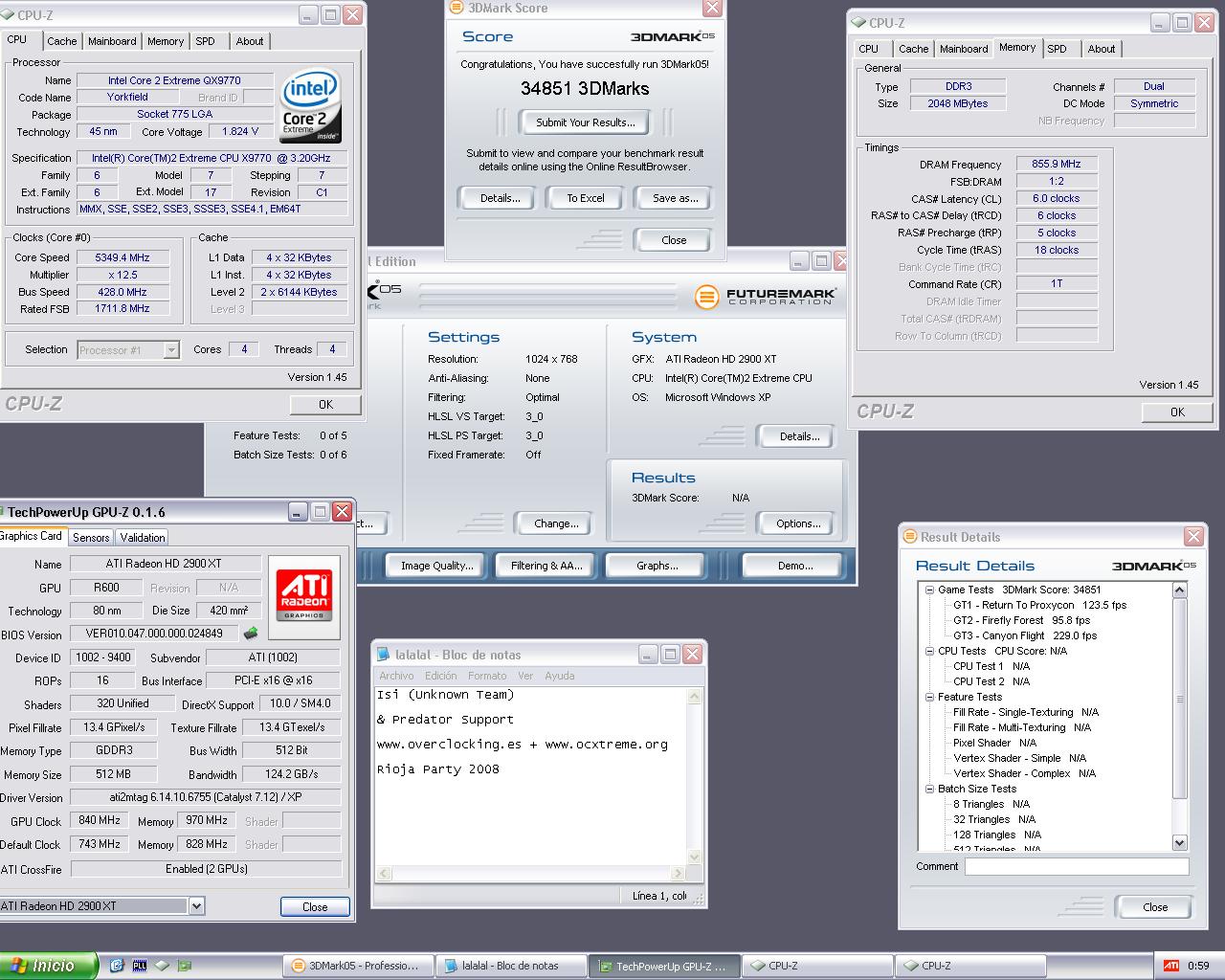Click the Intel Core 2 Extreme logo
The height and width of the screenshot is (980, 1225).
tap(311, 106)
